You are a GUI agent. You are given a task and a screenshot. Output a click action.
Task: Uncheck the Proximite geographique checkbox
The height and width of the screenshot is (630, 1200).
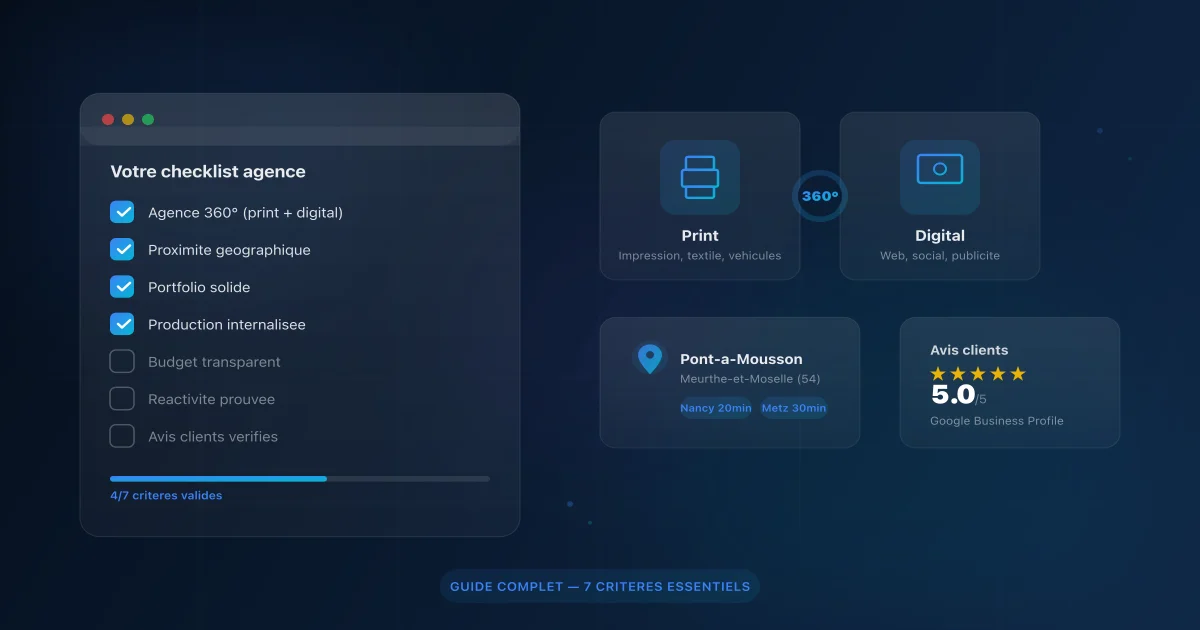click(x=122, y=249)
